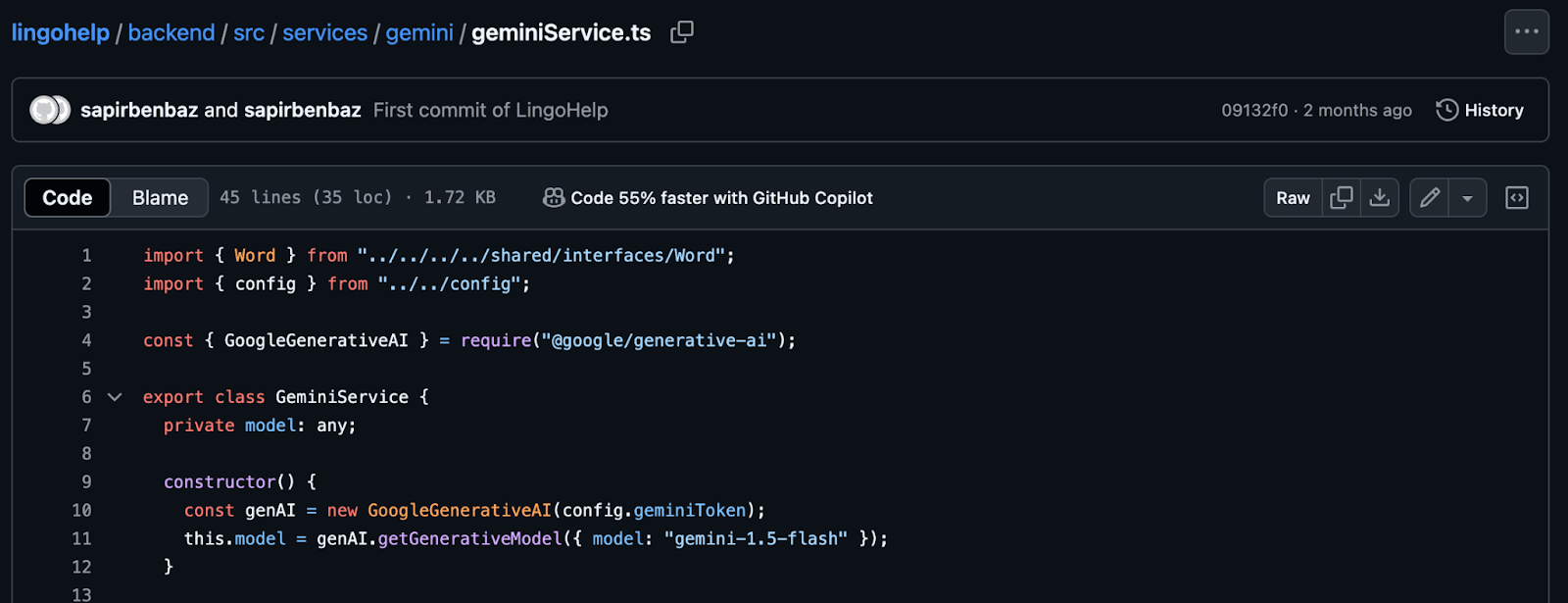Image resolution: width=1568 pixels, height=603 pixels.
Task: Edit this file with pencil icon
Action: click(x=1430, y=198)
